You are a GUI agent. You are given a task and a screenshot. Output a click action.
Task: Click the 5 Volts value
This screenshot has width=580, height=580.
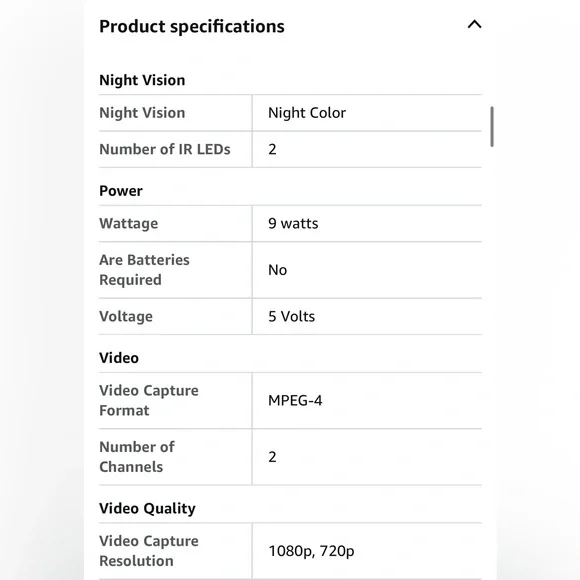[x=291, y=316]
